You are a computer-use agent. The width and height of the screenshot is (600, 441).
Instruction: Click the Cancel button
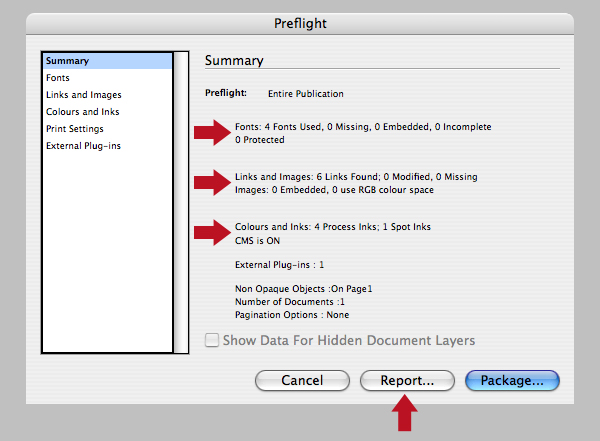[302, 381]
